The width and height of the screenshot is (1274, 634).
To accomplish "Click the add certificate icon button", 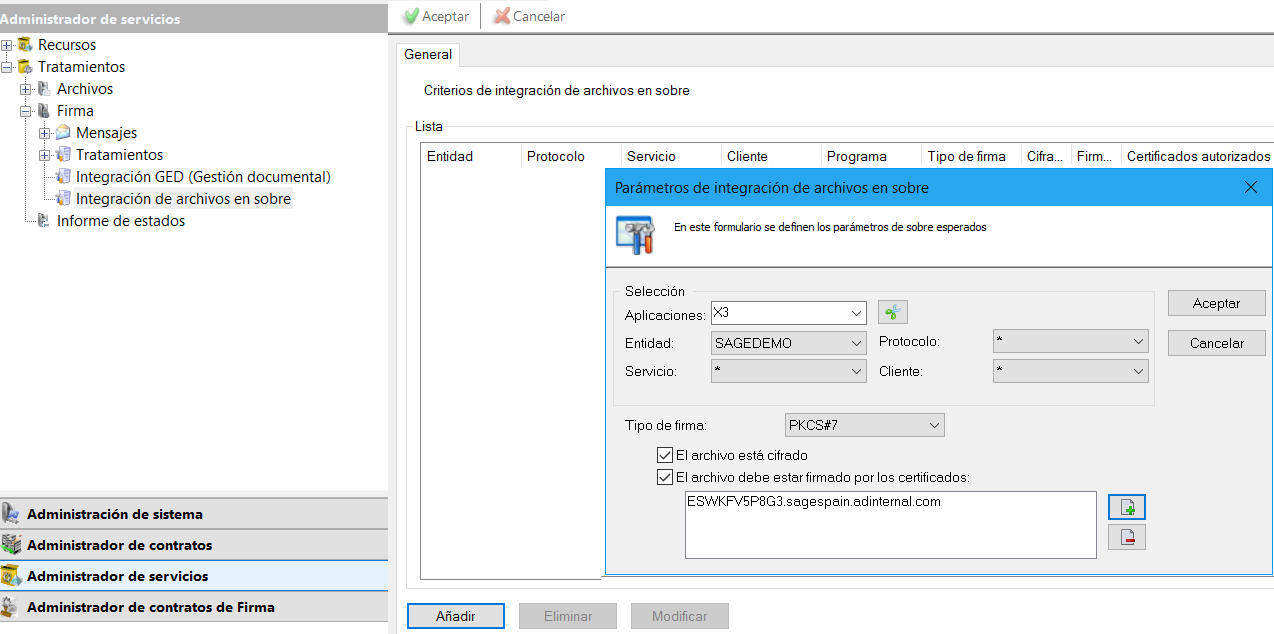I will pos(1127,507).
